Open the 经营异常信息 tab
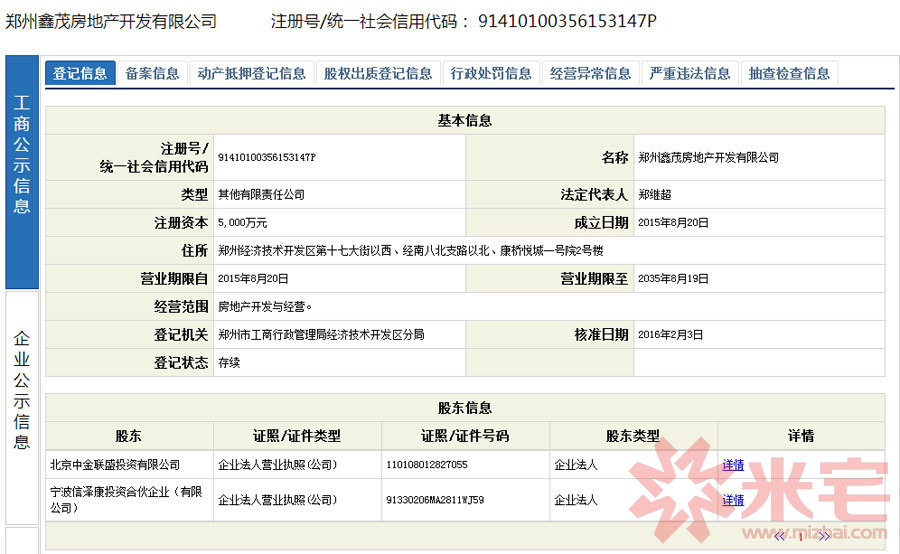This screenshot has width=900, height=554. point(591,73)
